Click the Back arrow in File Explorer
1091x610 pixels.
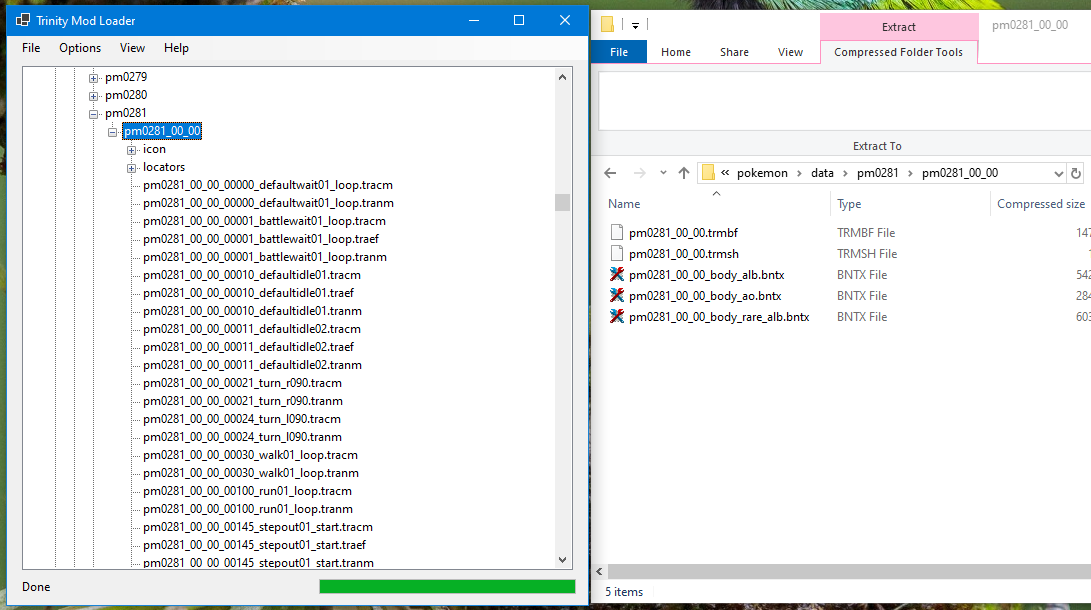coord(610,173)
